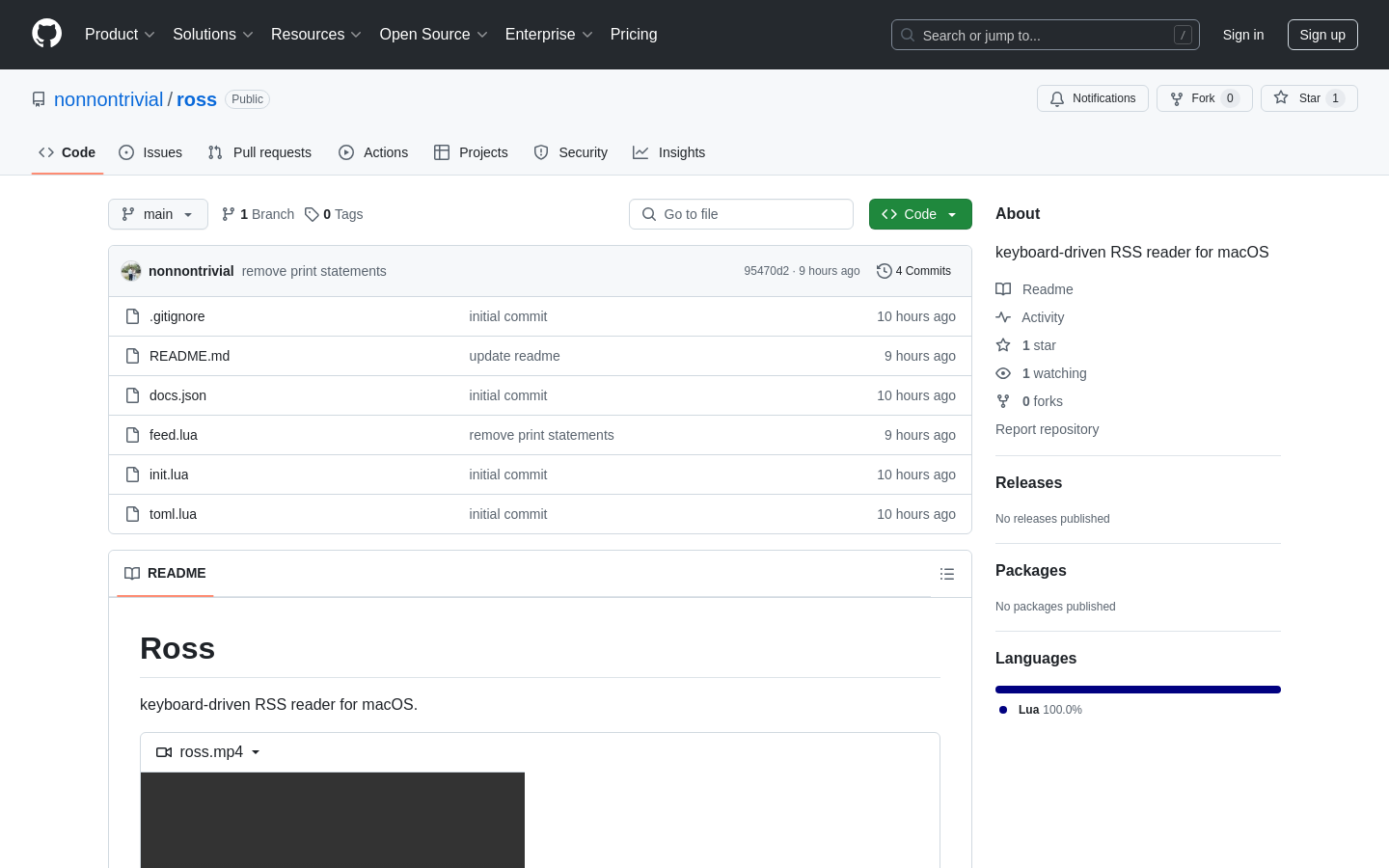Open the docs.json file

pos(178,395)
